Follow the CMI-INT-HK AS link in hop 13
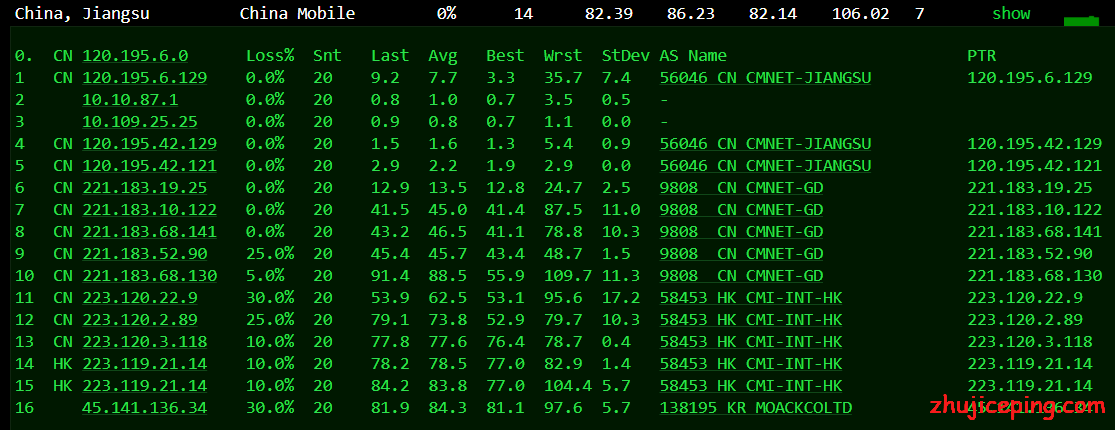This screenshot has height=430, width=1115. 751,343
